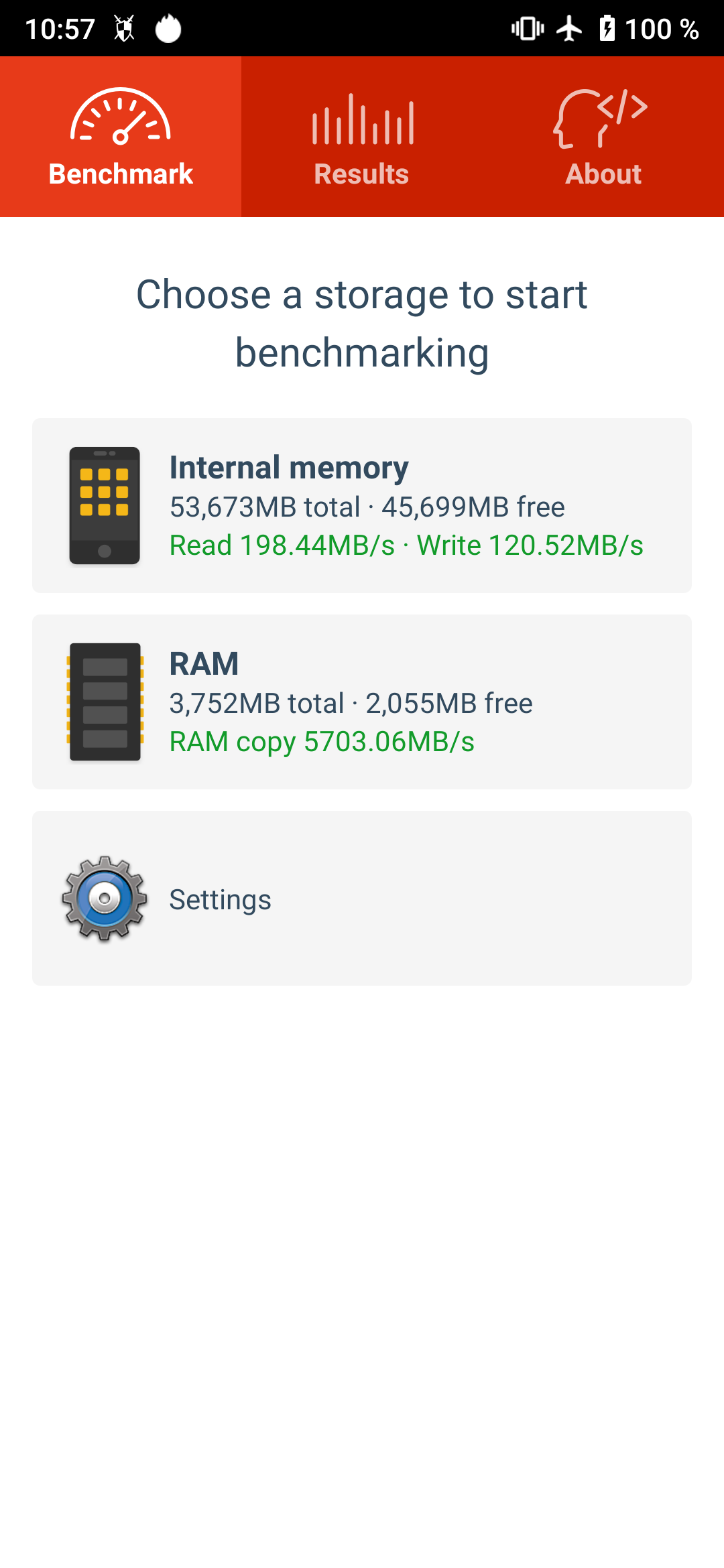This screenshot has width=724, height=1568.
Task: Tap the vibrate mode status icon
Action: pos(528,29)
